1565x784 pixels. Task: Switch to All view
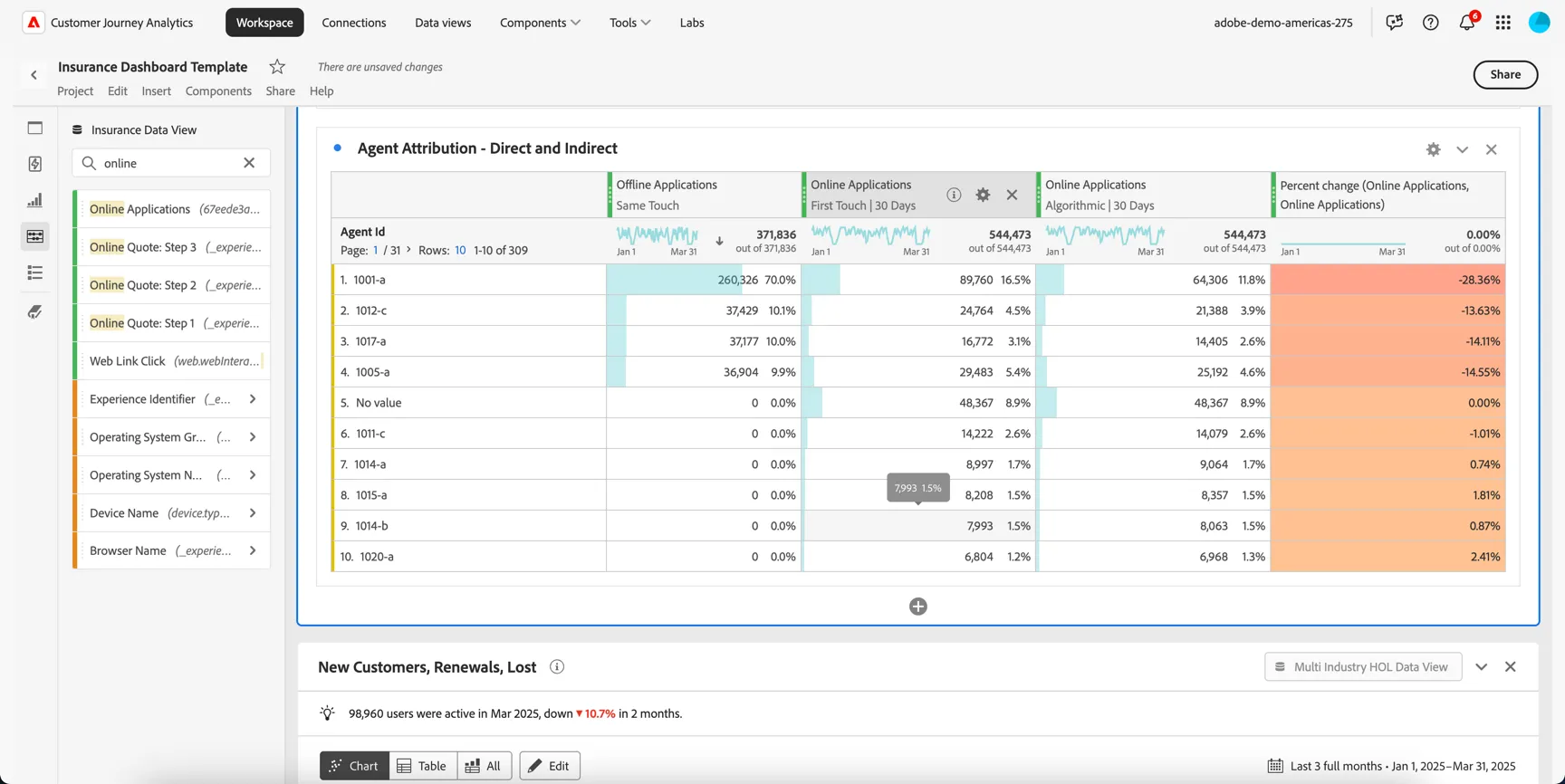pos(485,766)
